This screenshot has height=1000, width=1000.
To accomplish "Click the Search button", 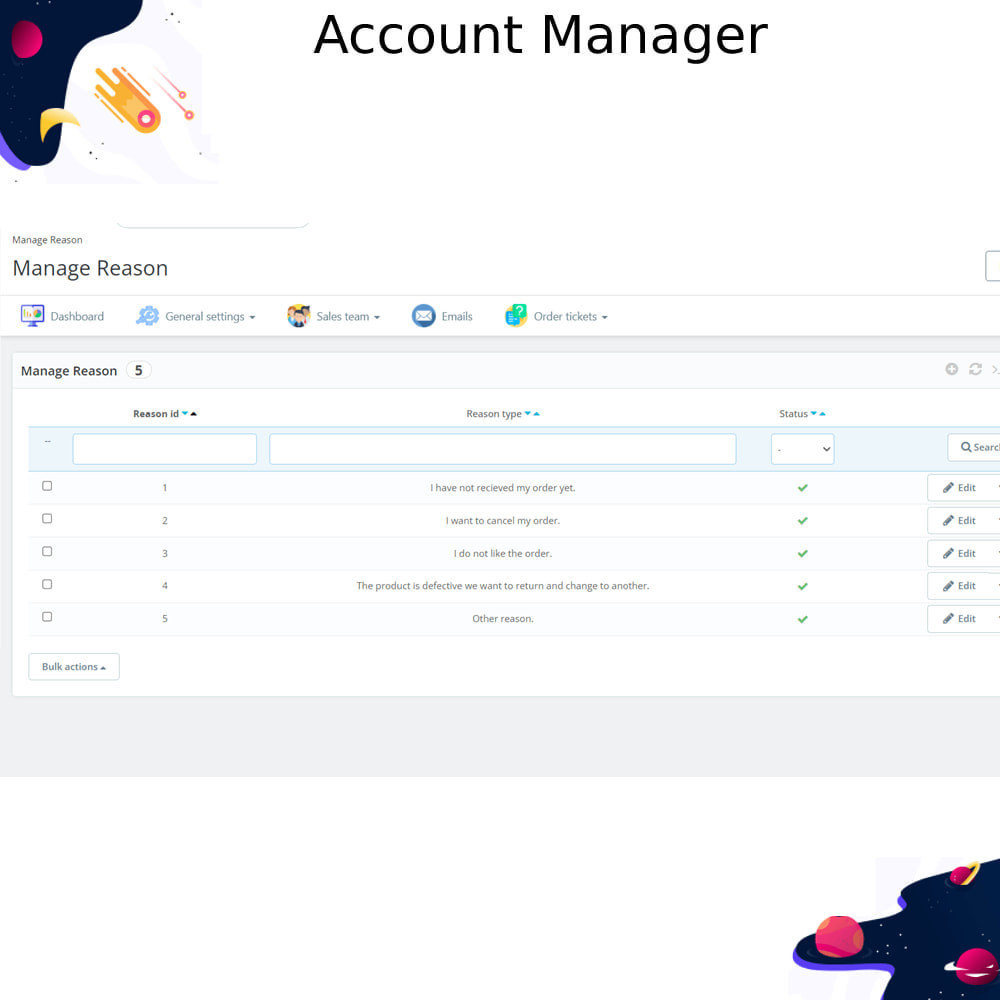I will click(974, 448).
